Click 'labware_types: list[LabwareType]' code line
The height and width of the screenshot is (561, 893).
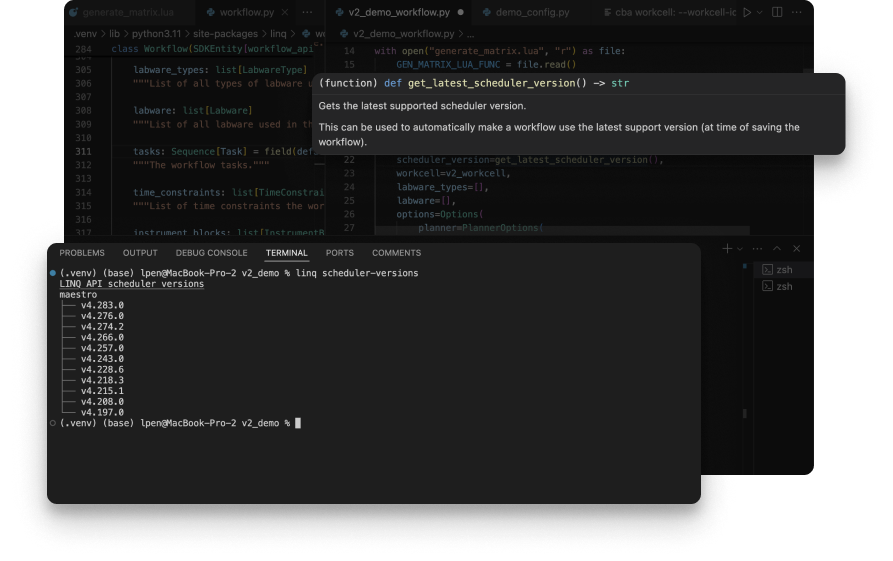[220, 69]
